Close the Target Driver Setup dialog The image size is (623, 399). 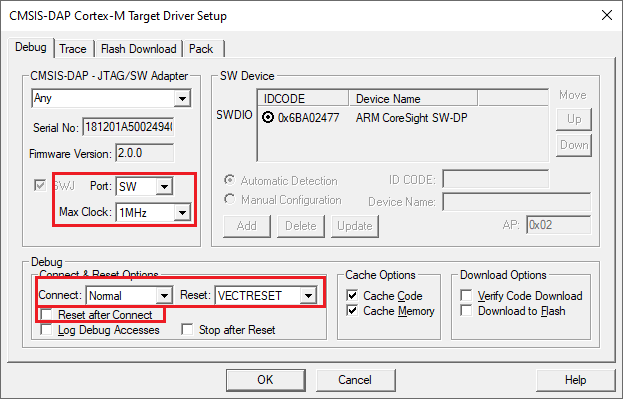pyautogui.click(x=607, y=15)
